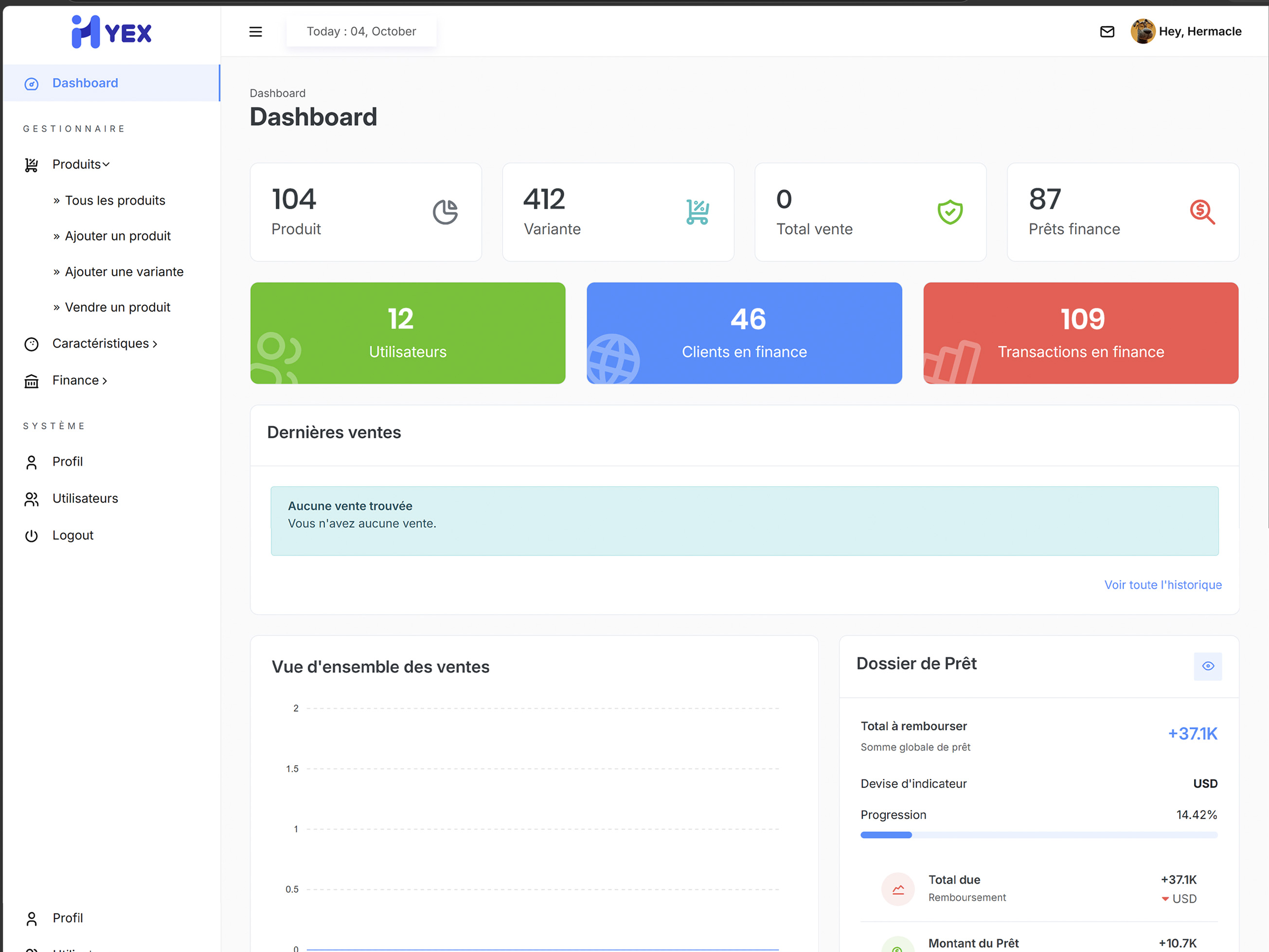The height and width of the screenshot is (952, 1269).
Task: Click the +37.1K total à rembourser value
Action: pyautogui.click(x=1193, y=734)
